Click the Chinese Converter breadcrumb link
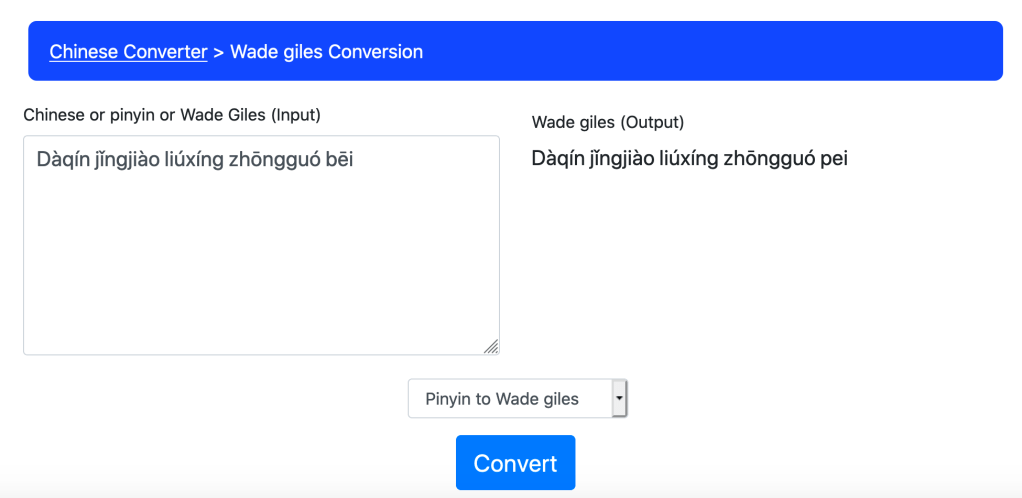The height and width of the screenshot is (498, 1022). (128, 52)
